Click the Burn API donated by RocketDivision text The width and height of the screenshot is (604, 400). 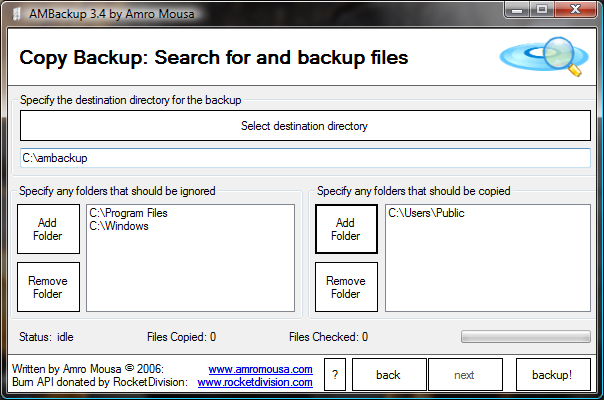100,382
